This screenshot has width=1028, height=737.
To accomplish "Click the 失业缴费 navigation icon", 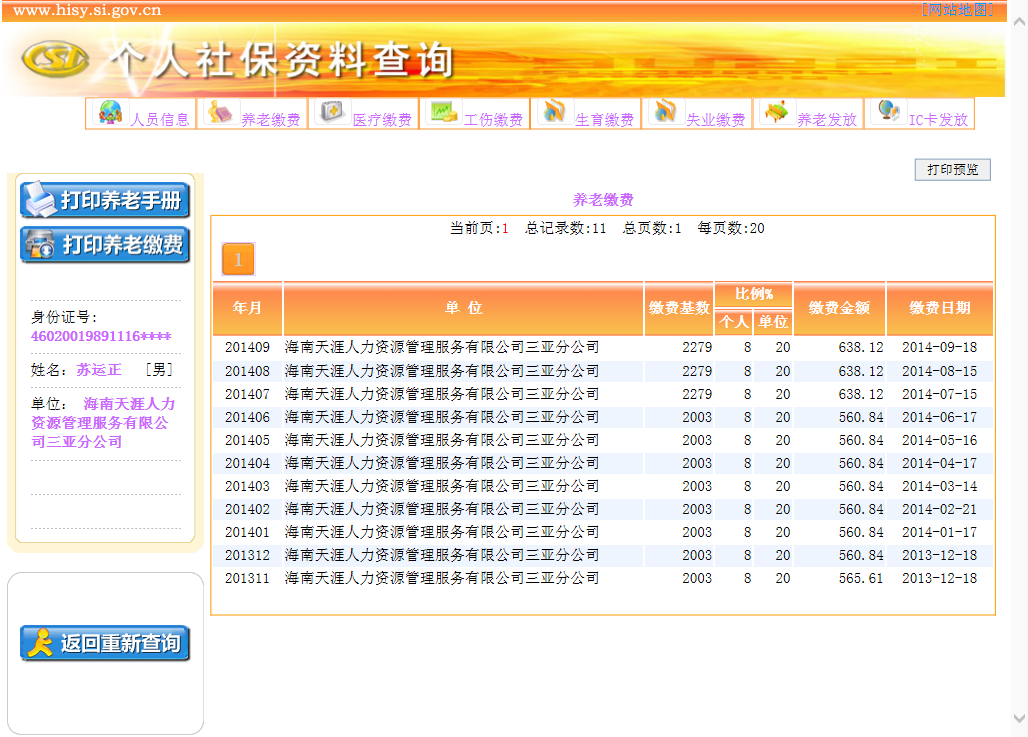I will pyautogui.click(x=665, y=113).
